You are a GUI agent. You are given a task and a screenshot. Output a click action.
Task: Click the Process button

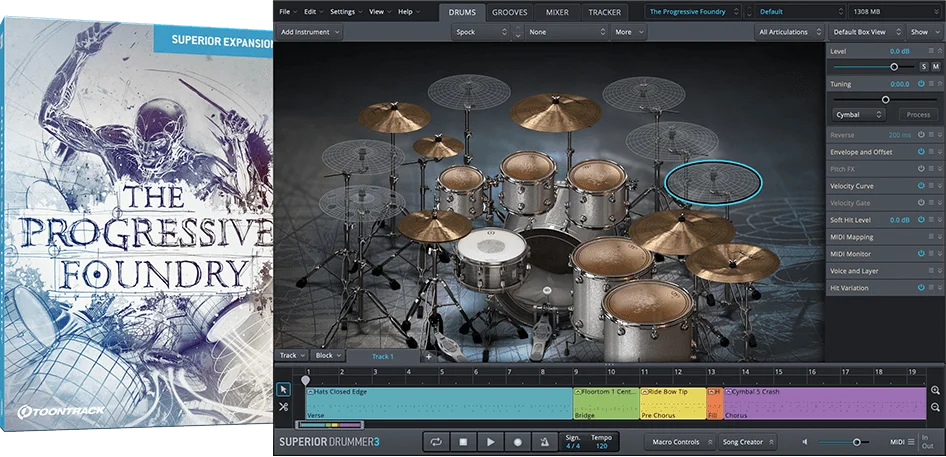point(918,114)
